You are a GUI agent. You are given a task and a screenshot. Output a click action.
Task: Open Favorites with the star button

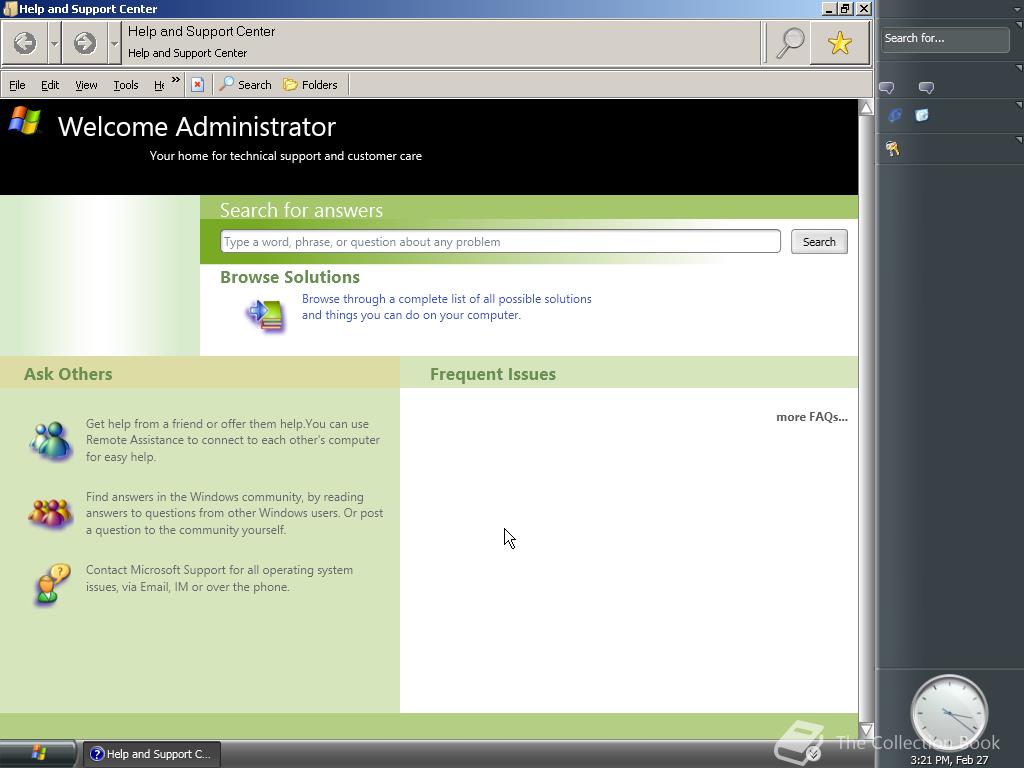(840, 43)
